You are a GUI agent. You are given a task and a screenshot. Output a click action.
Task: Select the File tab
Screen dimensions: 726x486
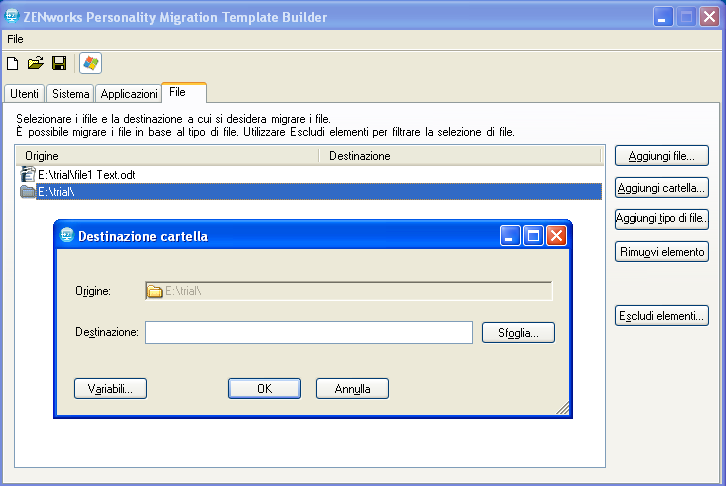[184, 92]
